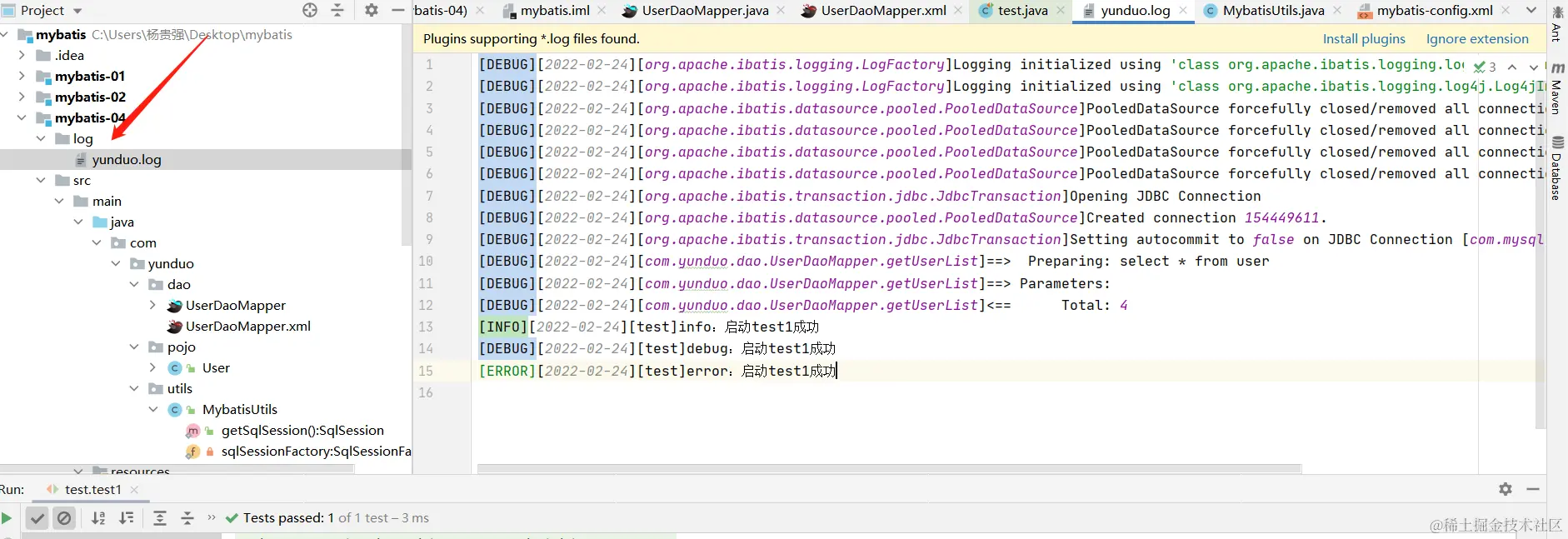Select getSqlSession() method in tree
The height and width of the screenshot is (539, 1568).
click(x=302, y=430)
